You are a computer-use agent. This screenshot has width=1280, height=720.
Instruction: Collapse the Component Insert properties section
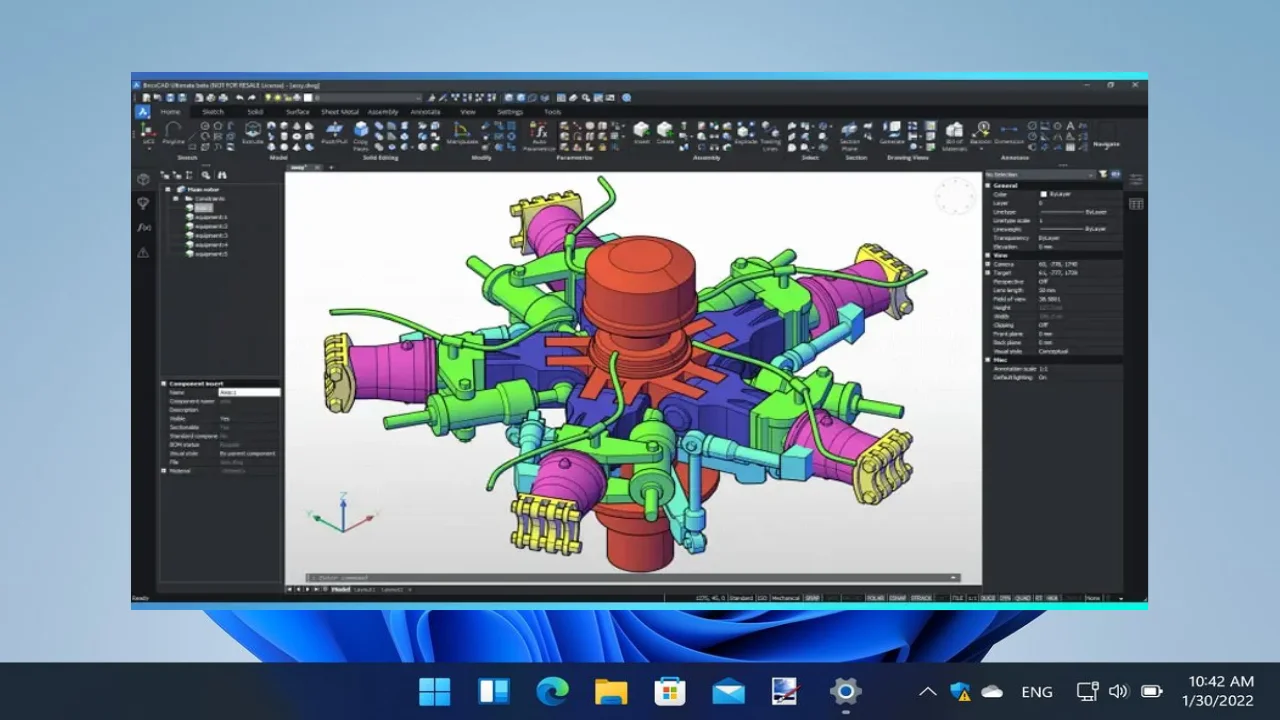(x=165, y=384)
